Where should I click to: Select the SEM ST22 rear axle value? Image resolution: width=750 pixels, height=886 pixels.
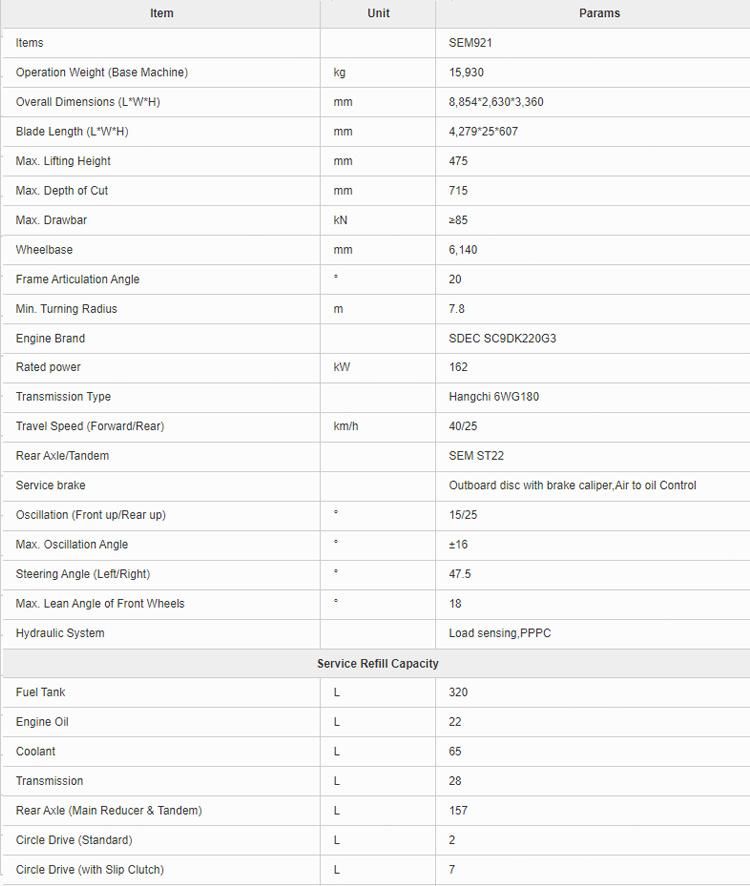476,455
